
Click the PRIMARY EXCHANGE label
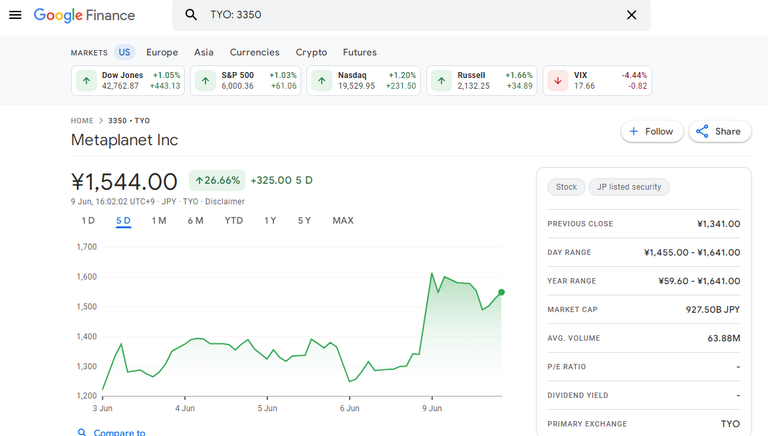587,424
